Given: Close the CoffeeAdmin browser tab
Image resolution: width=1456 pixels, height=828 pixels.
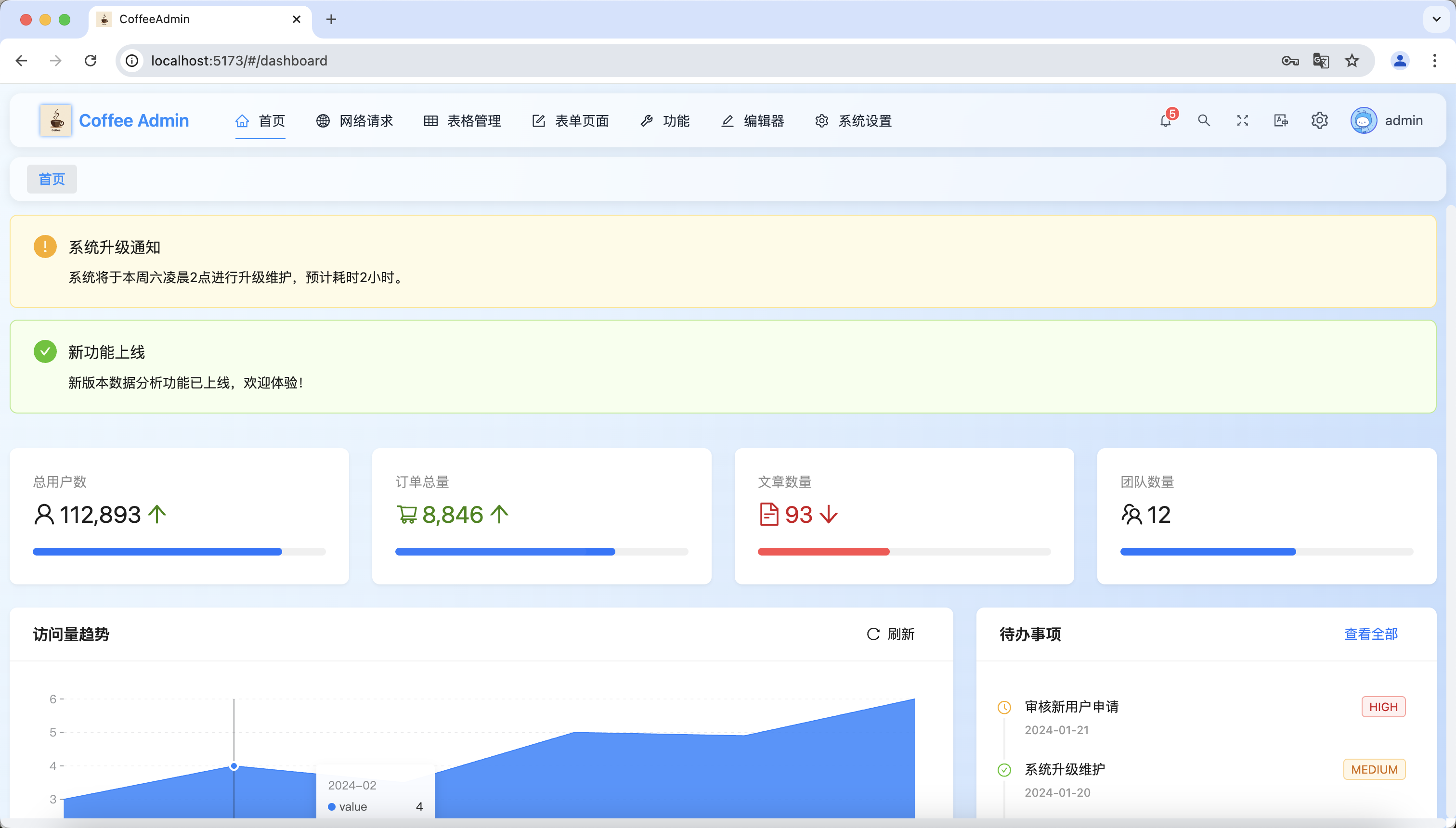Looking at the screenshot, I should (x=296, y=19).
